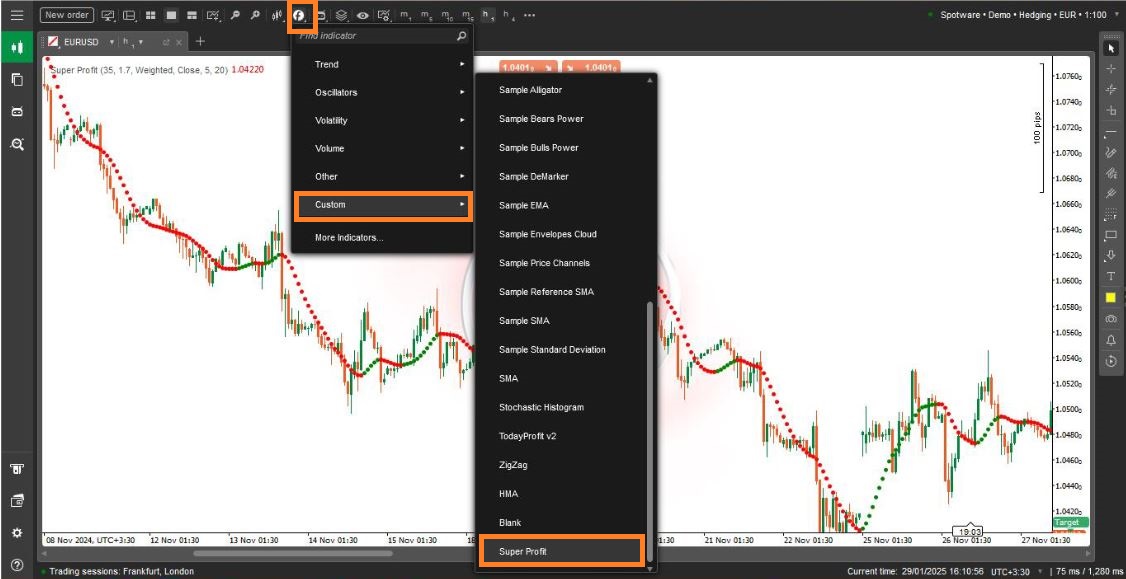Switch to the h1 timeframe

487,16
